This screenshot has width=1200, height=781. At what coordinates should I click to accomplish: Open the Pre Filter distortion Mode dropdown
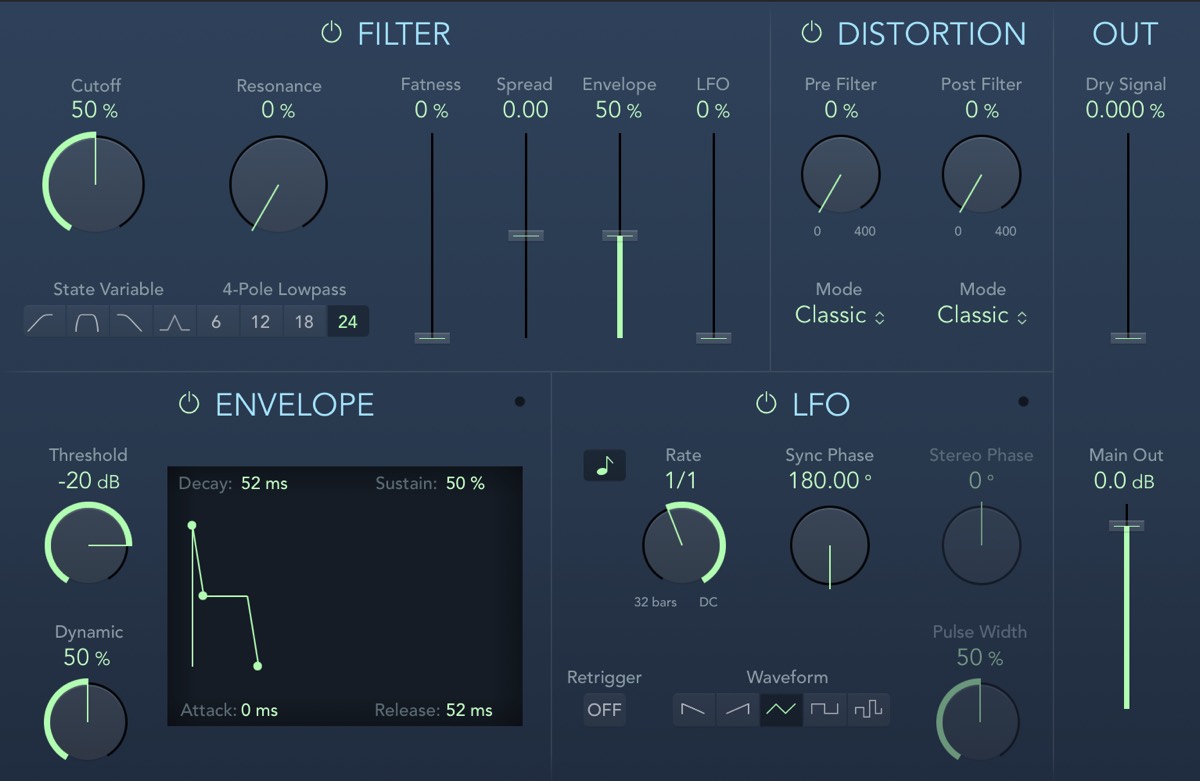point(840,315)
